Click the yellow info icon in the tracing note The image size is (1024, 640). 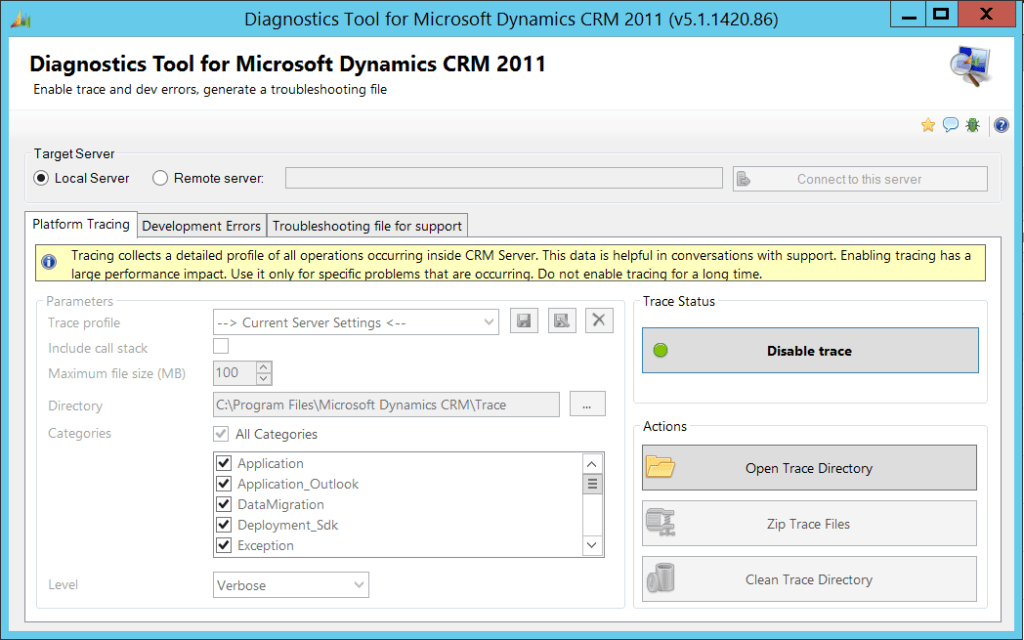49,262
